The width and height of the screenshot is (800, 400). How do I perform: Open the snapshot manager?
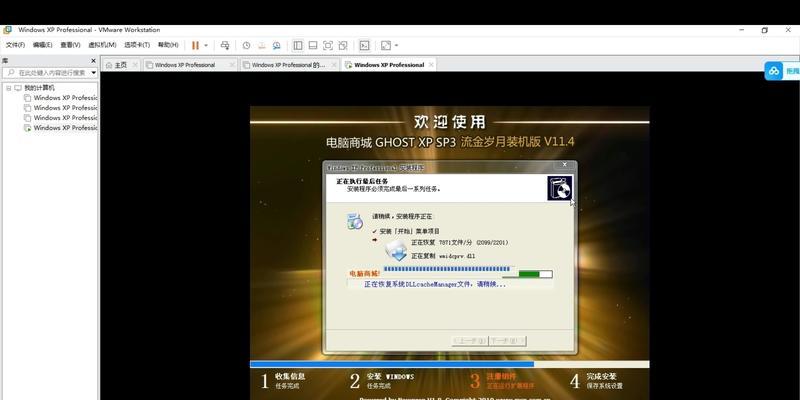click(x=277, y=45)
